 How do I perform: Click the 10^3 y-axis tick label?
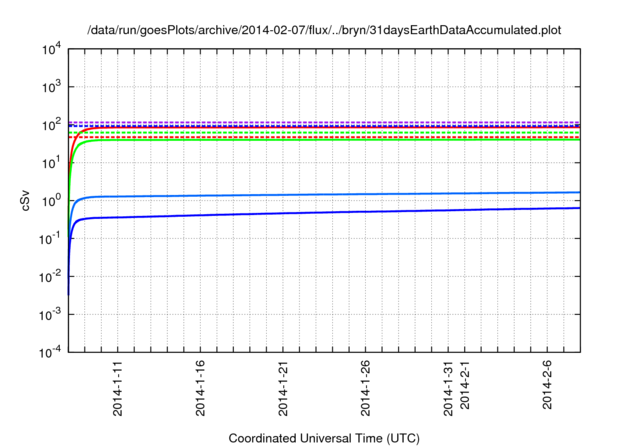(x=52, y=87)
